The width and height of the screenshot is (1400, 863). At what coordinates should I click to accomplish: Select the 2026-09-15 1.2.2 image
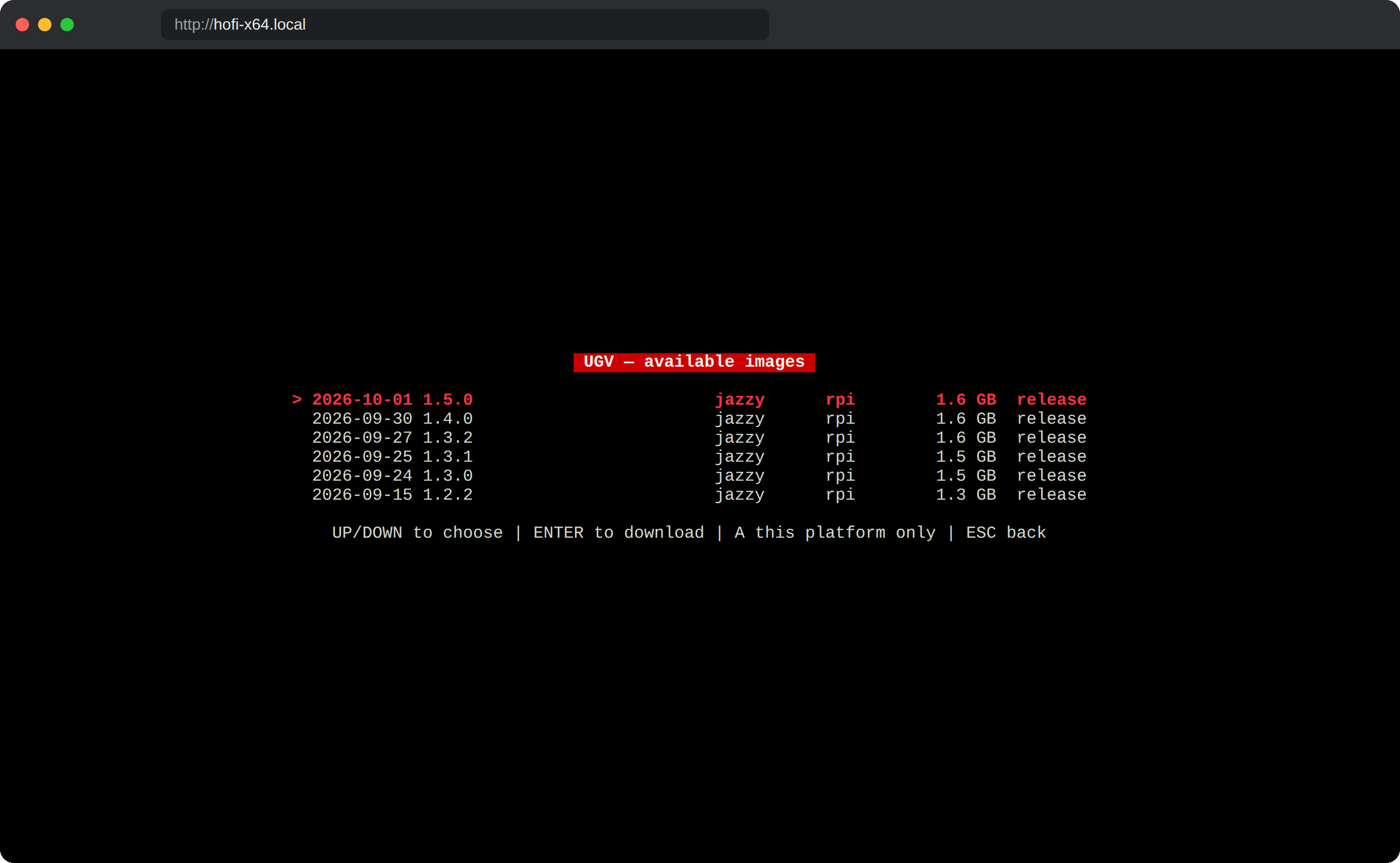click(699, 494)
